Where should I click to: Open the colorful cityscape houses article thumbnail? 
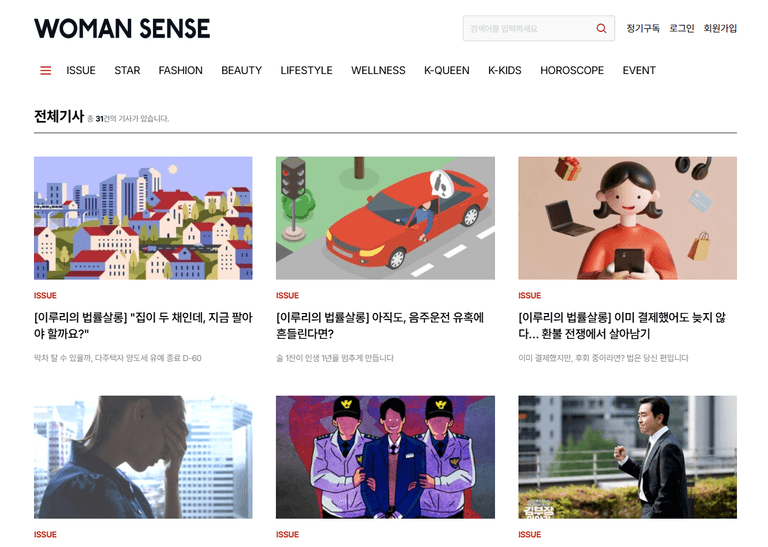coord(143,218)
